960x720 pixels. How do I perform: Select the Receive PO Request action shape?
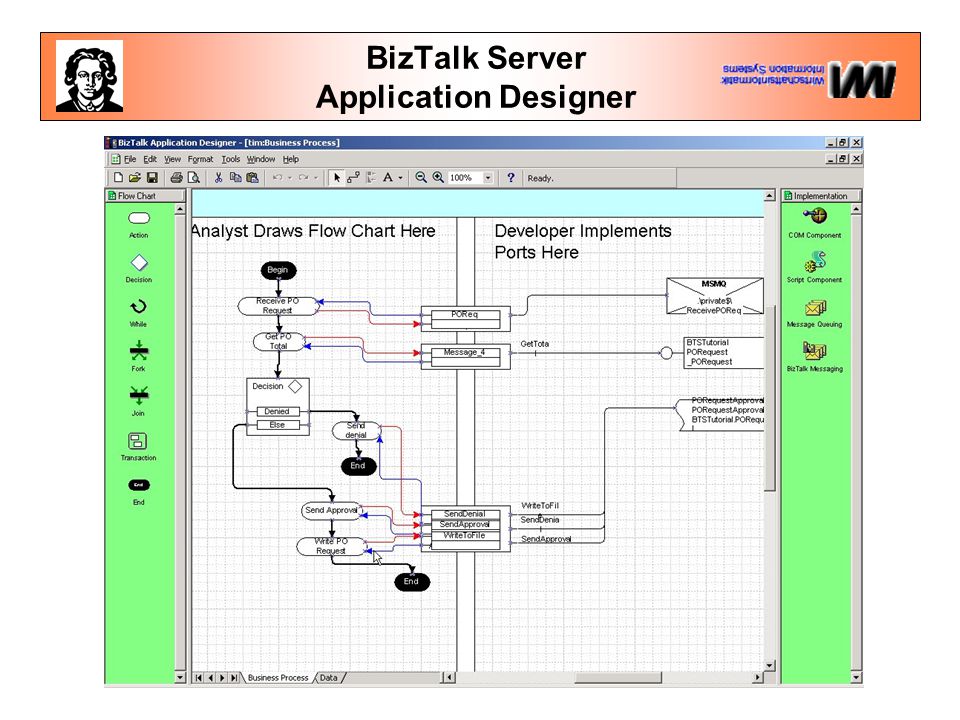click(x=277, y=306)
